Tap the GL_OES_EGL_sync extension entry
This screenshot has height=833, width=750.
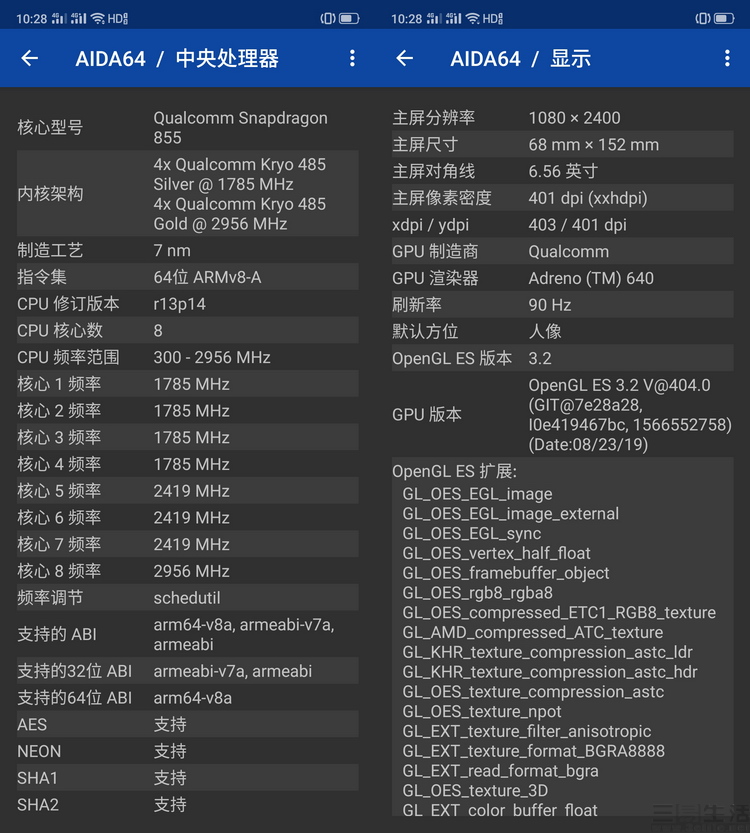[x=472, y=533]
